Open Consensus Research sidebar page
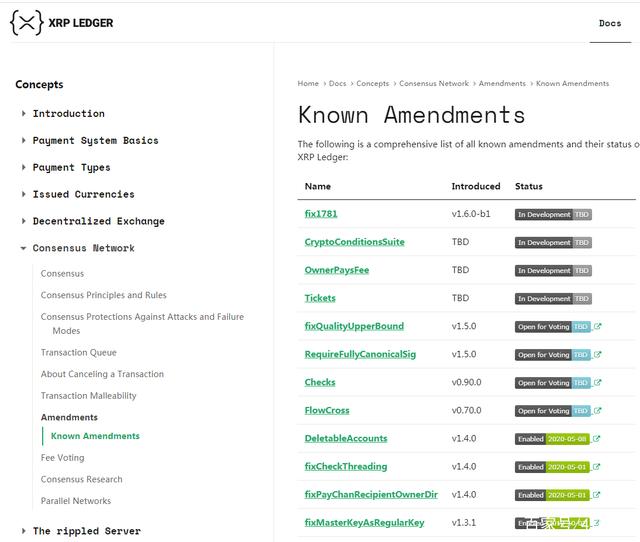The height and width of the screenshot is (542, 640). [x=81, y=480]
